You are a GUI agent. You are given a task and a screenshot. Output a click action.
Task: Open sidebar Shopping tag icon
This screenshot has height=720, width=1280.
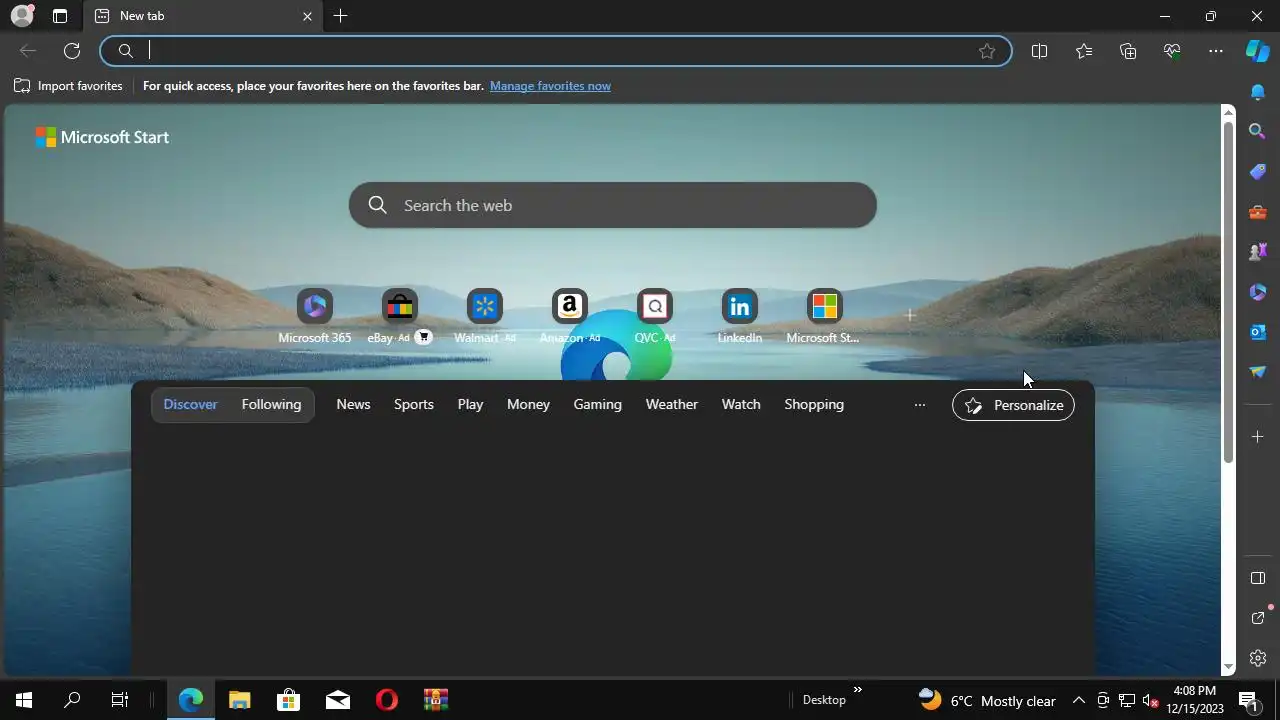[1258, 171]
